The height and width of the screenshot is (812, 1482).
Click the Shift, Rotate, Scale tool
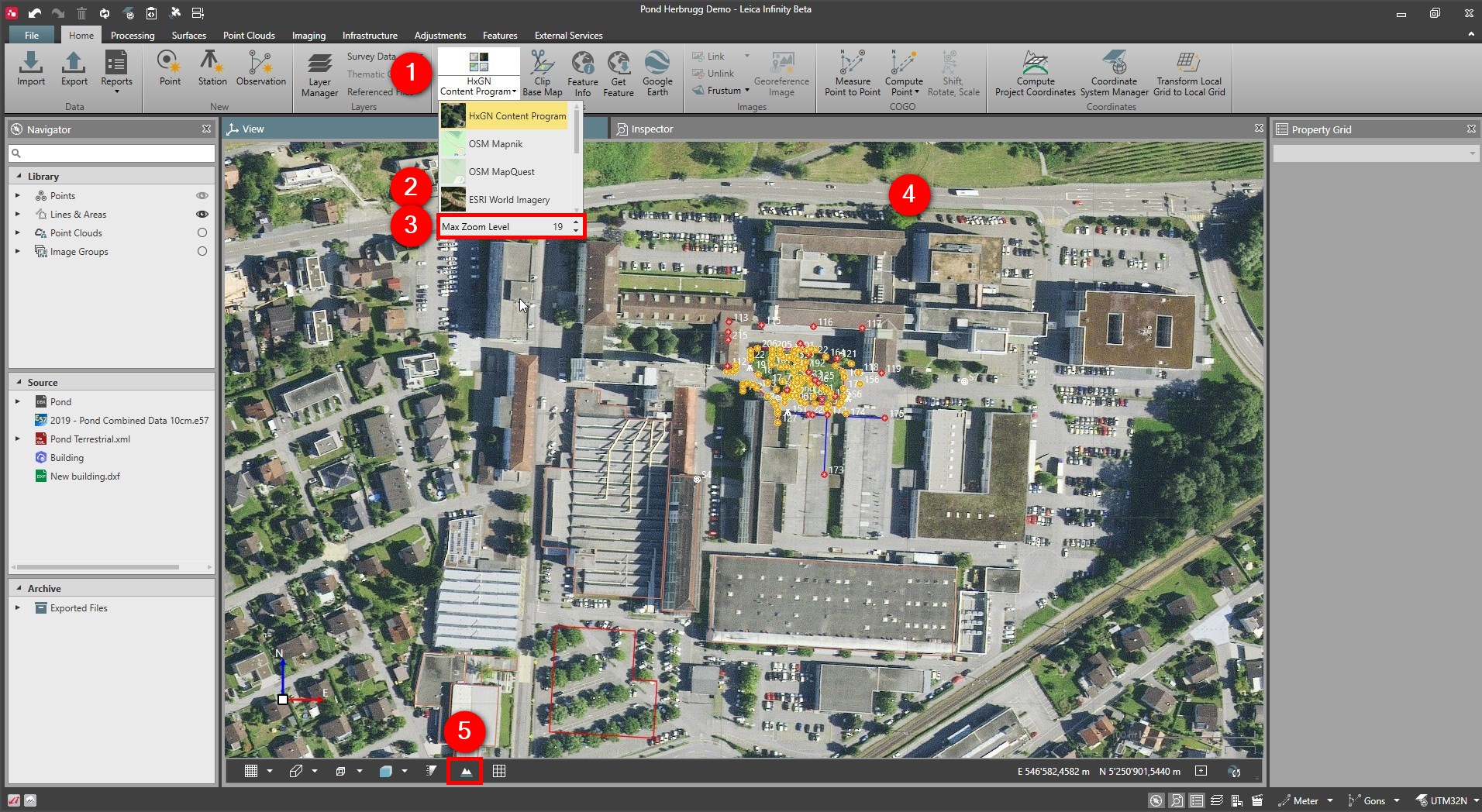pos(953,74)
